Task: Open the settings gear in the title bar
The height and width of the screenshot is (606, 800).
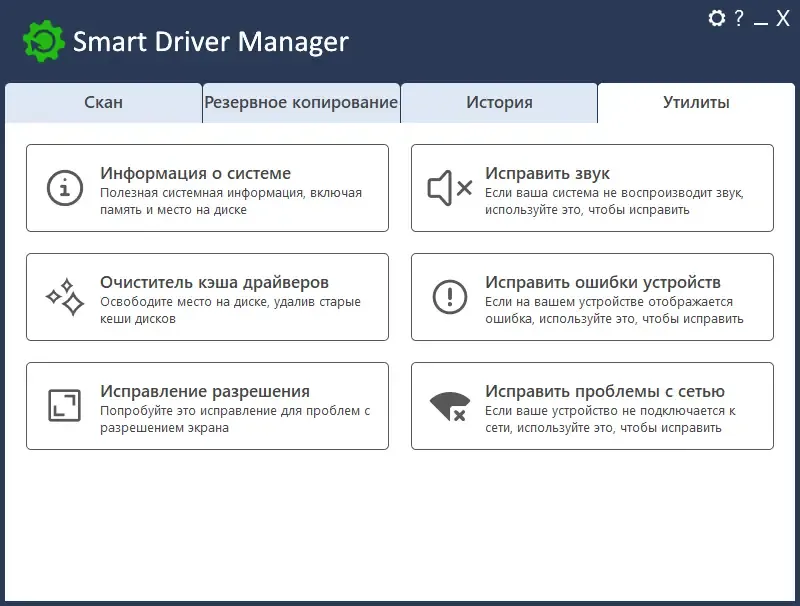Action: [x=715, y=18]
